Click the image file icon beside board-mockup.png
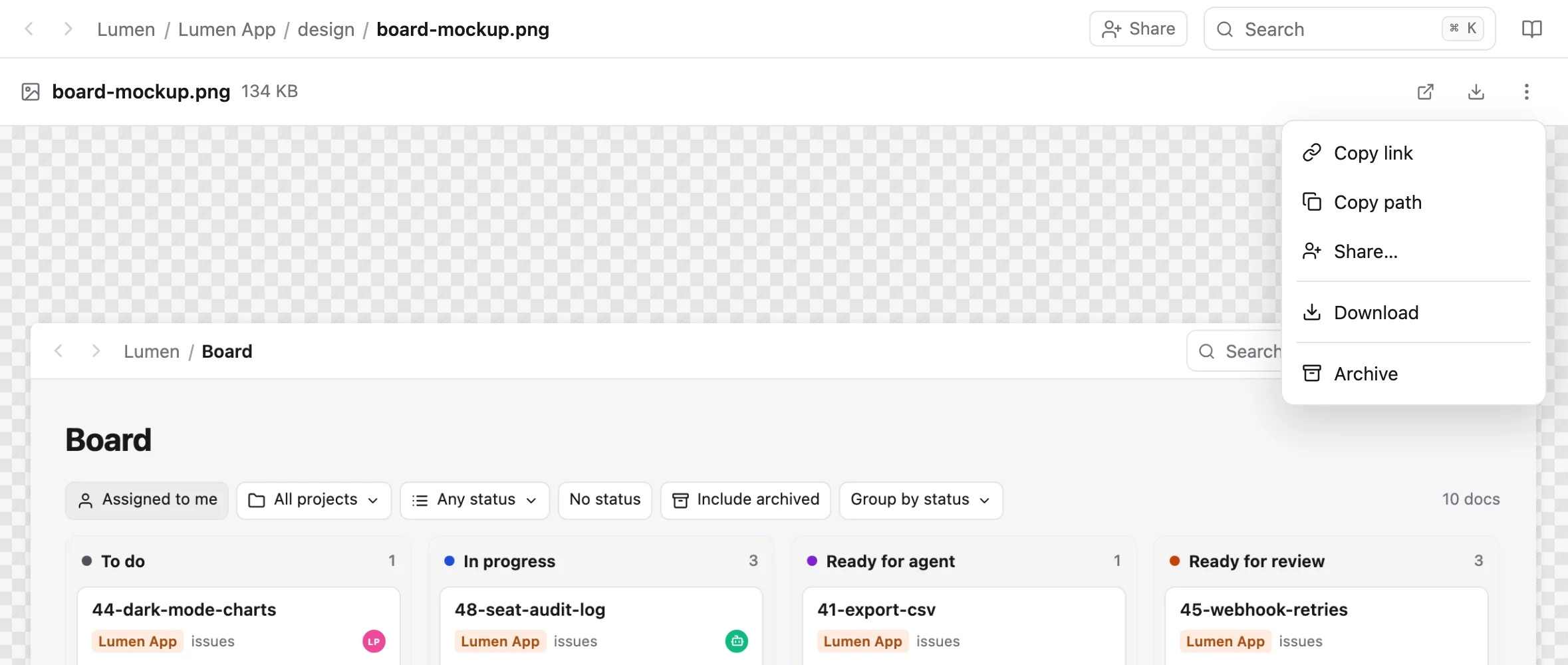The image size is (1568, 665). pos(31,92)
